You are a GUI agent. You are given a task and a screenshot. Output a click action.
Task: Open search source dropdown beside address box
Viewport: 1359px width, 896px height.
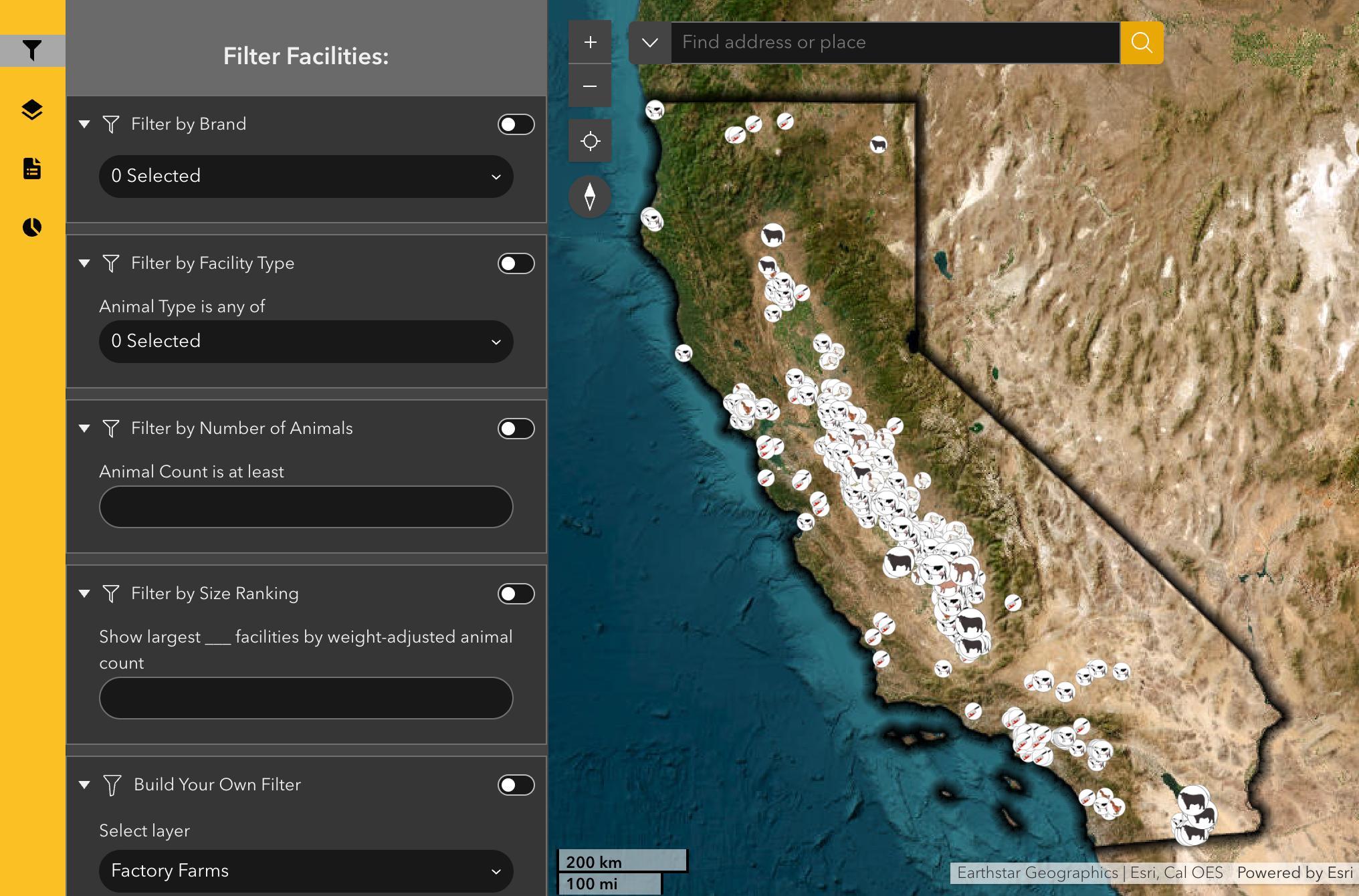(x=649, y=43)
